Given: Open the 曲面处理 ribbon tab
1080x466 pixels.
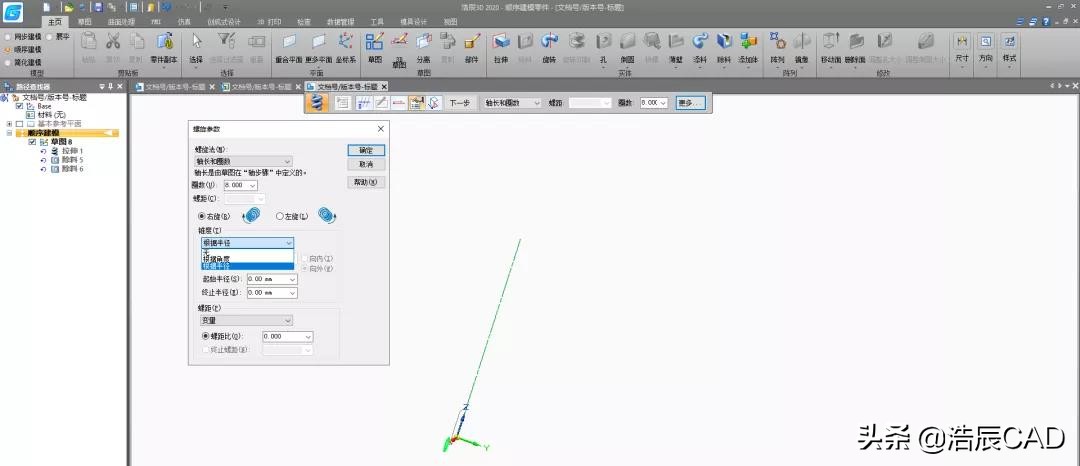Looking at the screenshot, I should (x=122, y=21).
